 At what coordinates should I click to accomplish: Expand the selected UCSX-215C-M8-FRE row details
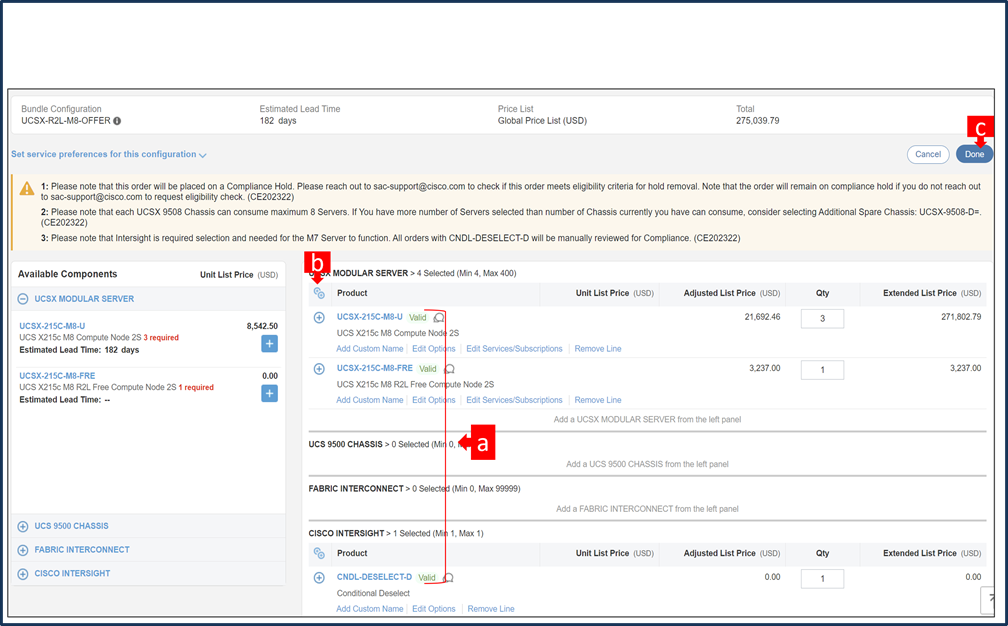coord(319,369)
